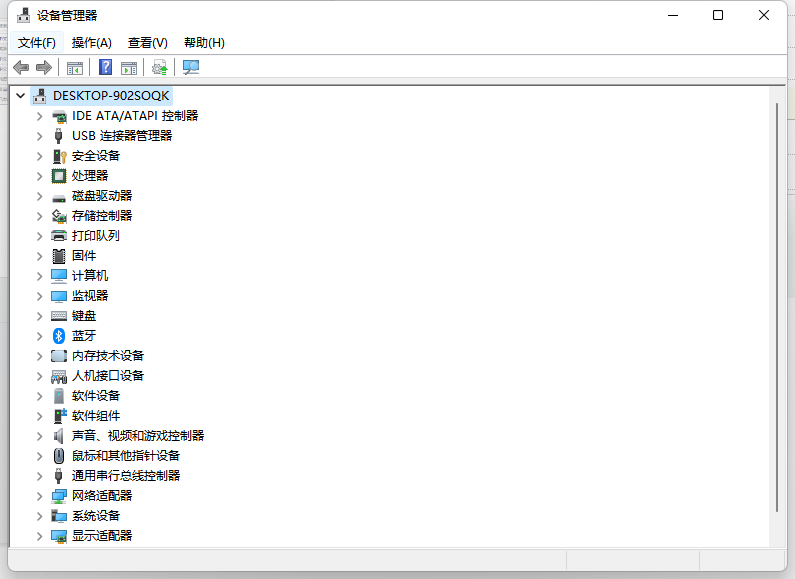The height and width of the screenshot is (579, 795).
Task: Click the 设备管理器 title bar icon
Action: pyautogui.click(x=23, y=15)
